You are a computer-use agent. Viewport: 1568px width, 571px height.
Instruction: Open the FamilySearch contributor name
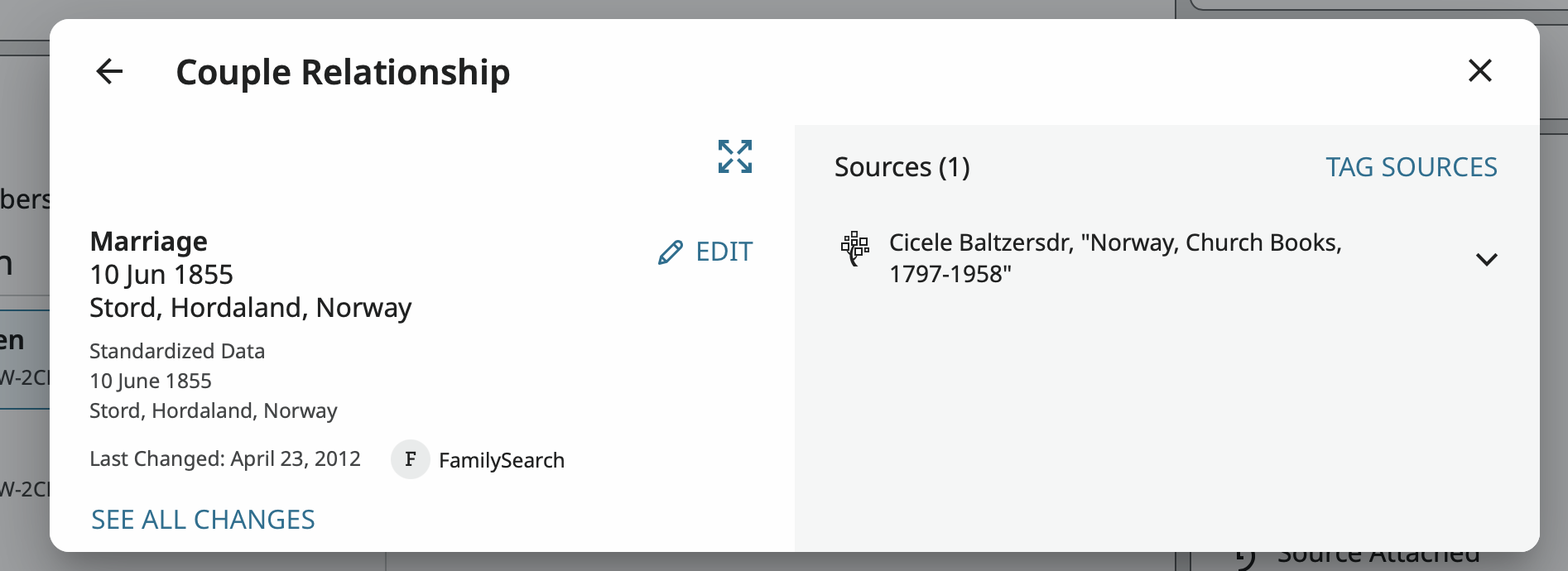[x=501, y=460]
